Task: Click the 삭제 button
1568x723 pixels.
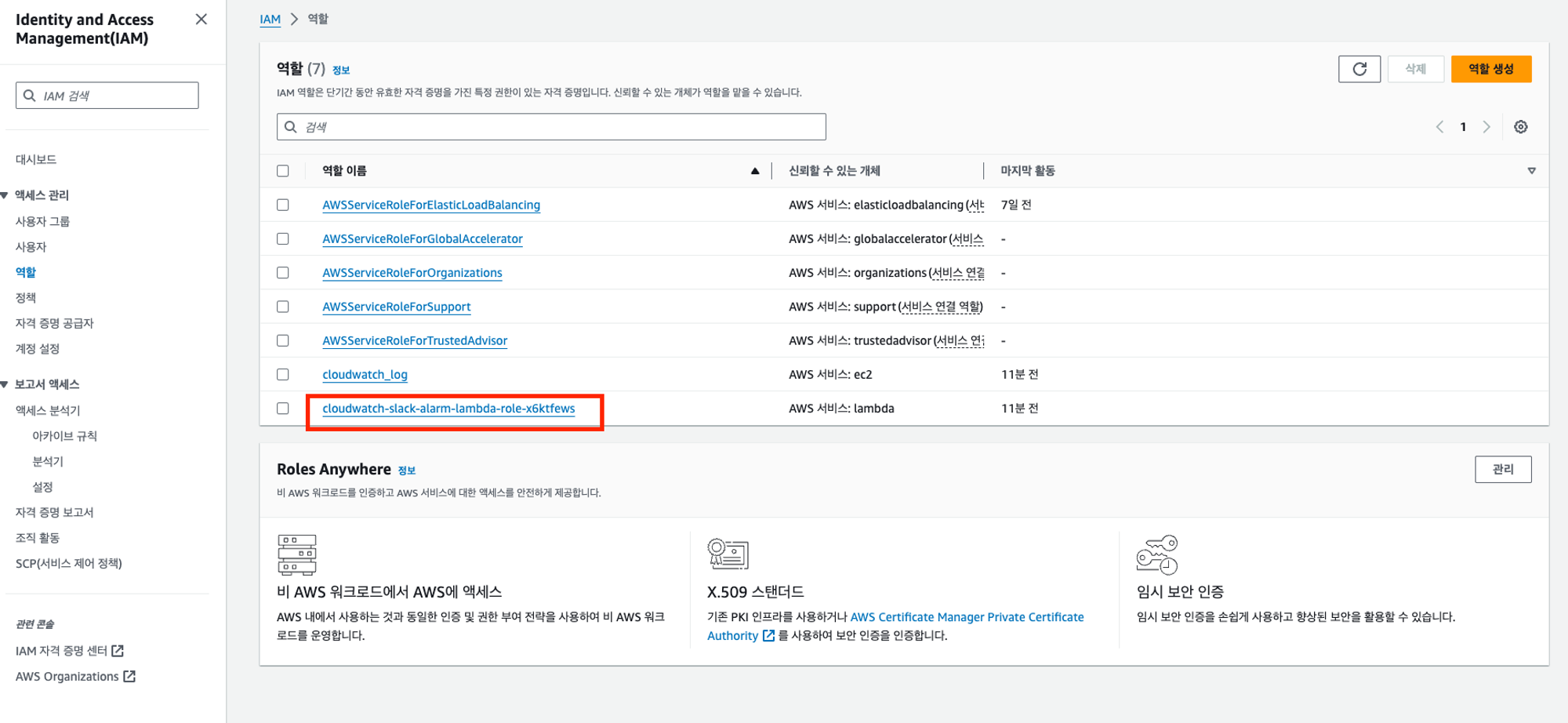Action: pos(1415,69)
